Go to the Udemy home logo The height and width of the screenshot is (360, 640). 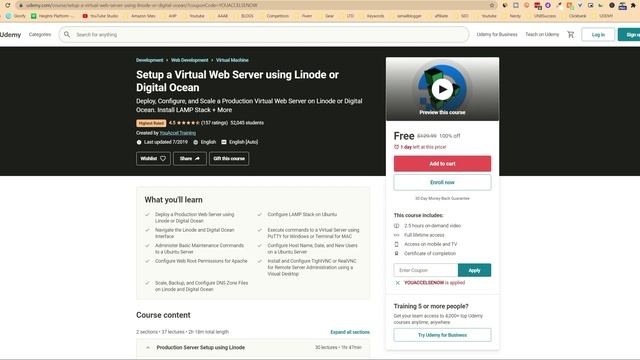[x=11, y=35]
